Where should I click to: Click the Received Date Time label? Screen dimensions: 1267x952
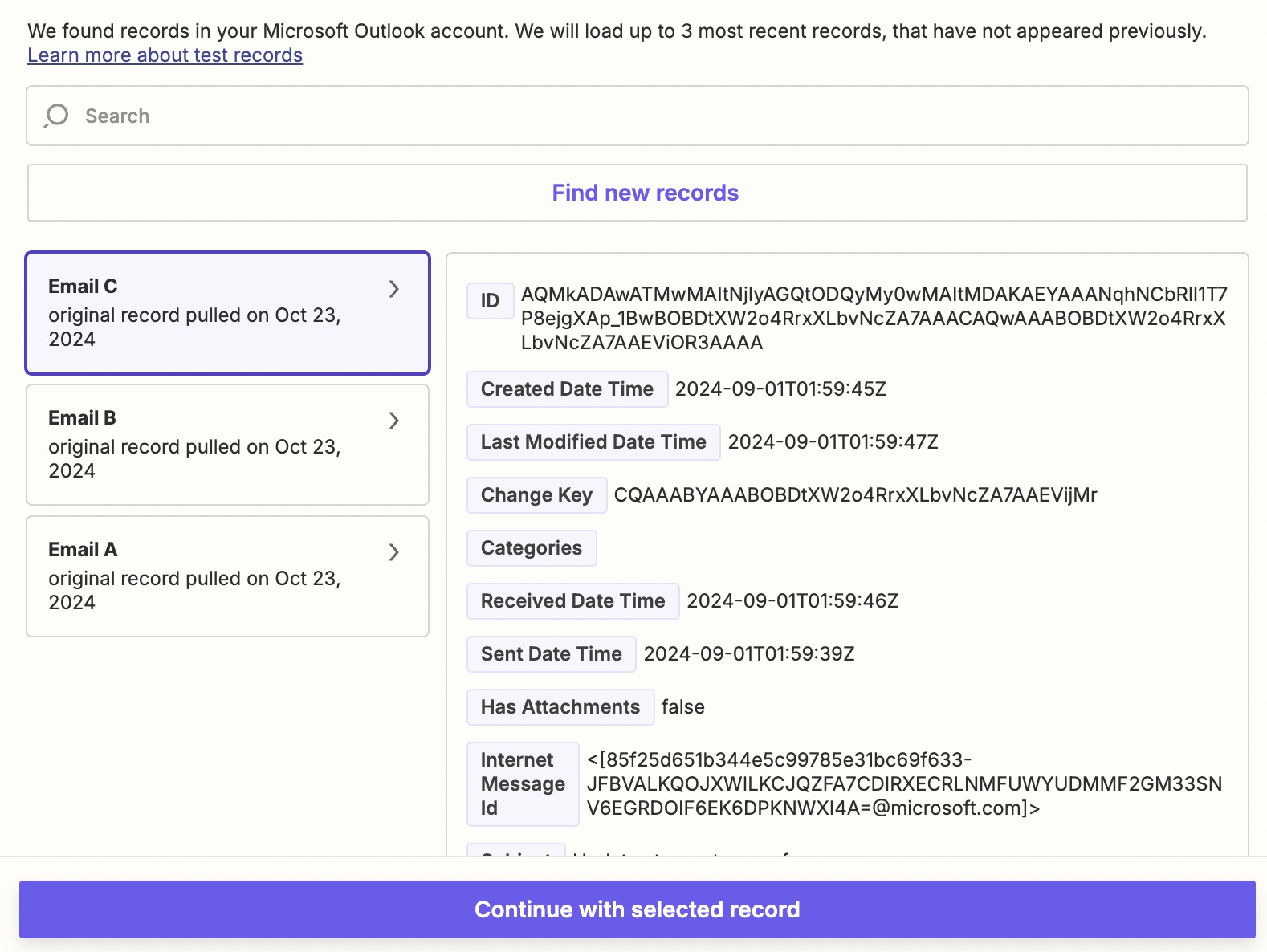click(572, 601)
